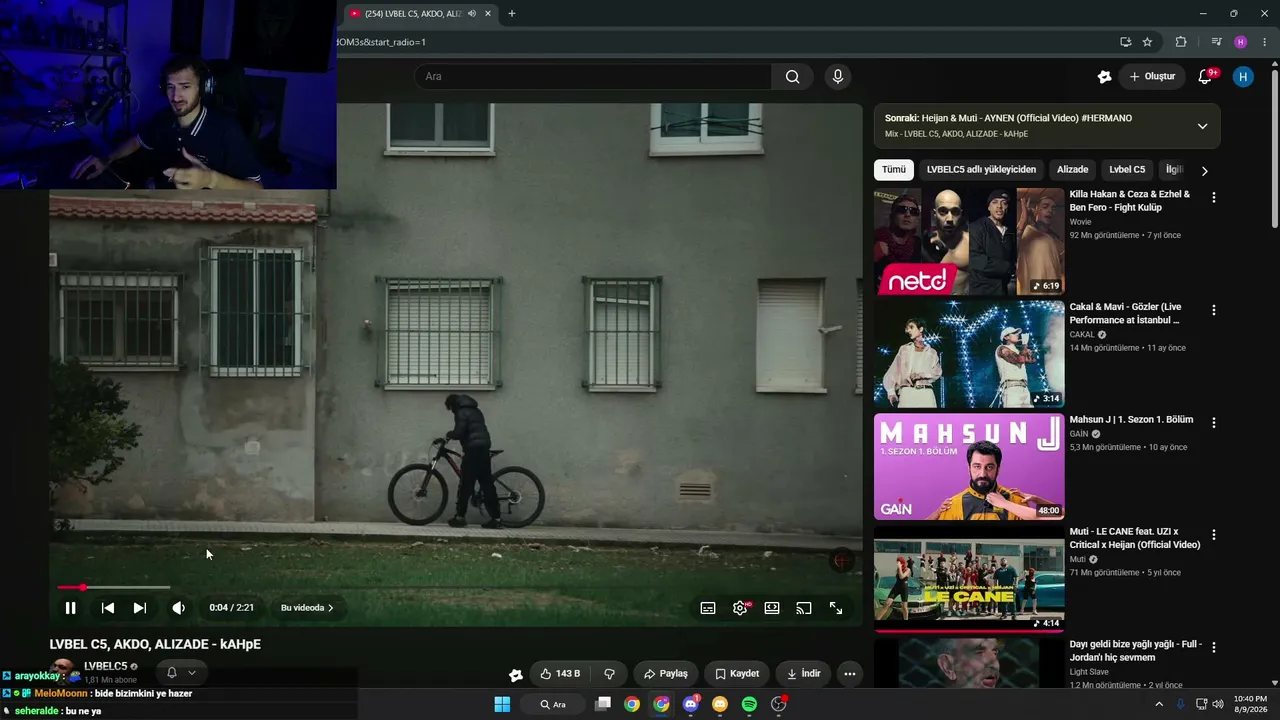The width and height of the screenshot is (1280, 720).
Task: Open options for Mahsun J video
Action: (x=1214, y=423)
